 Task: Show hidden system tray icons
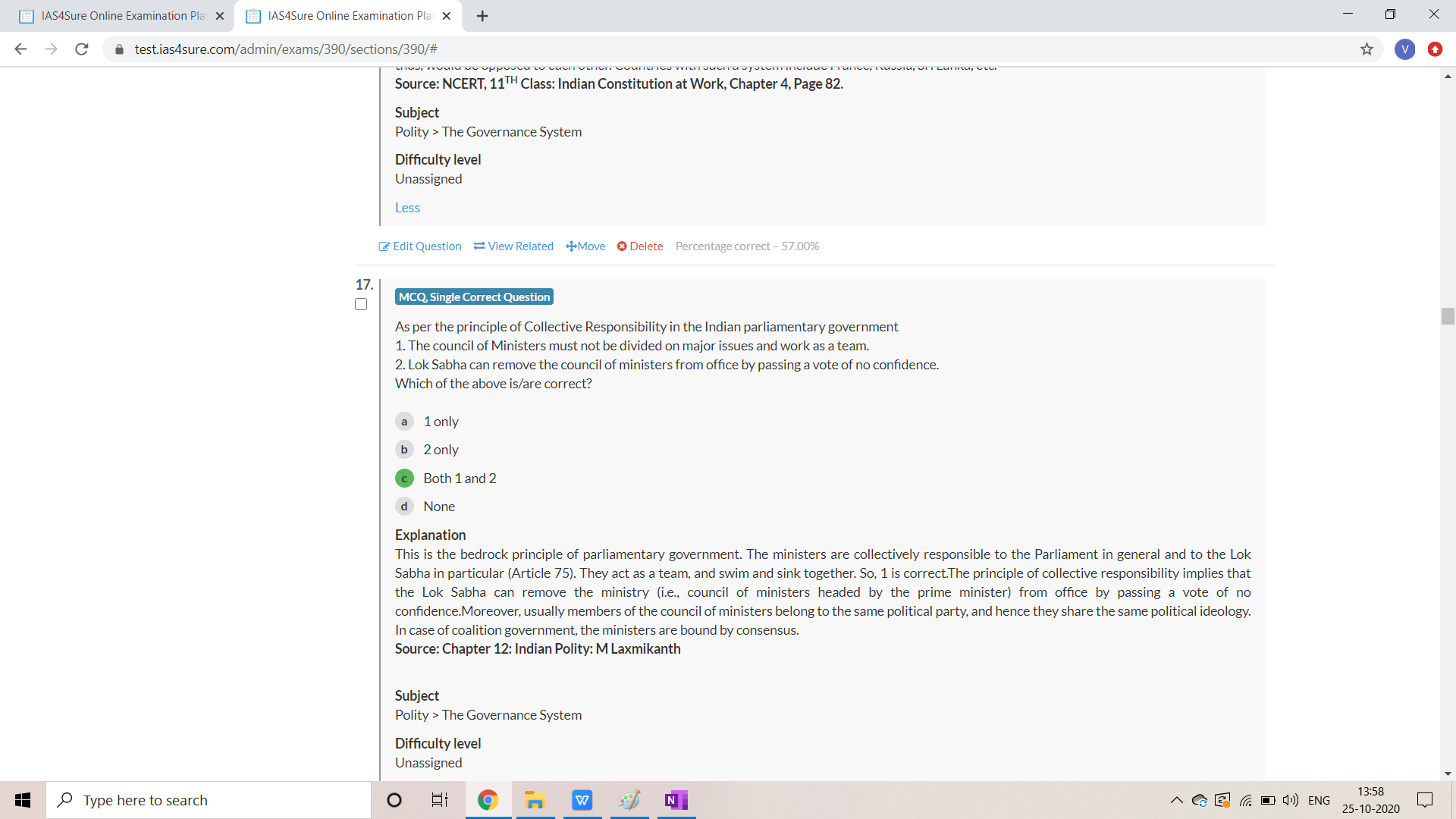[1176, 800]
